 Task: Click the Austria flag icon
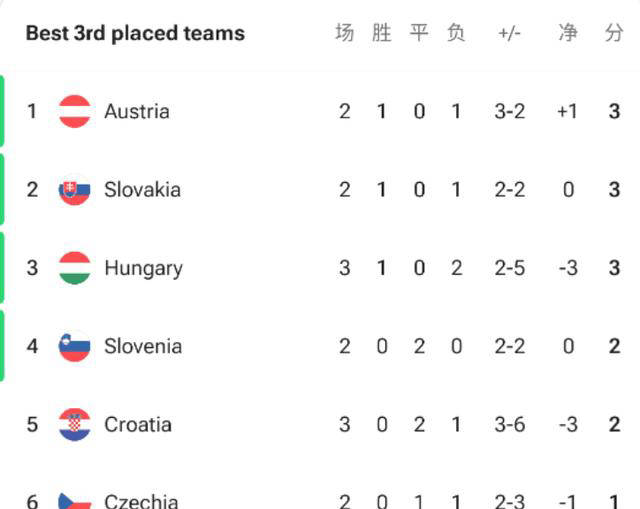coord(75,111)
